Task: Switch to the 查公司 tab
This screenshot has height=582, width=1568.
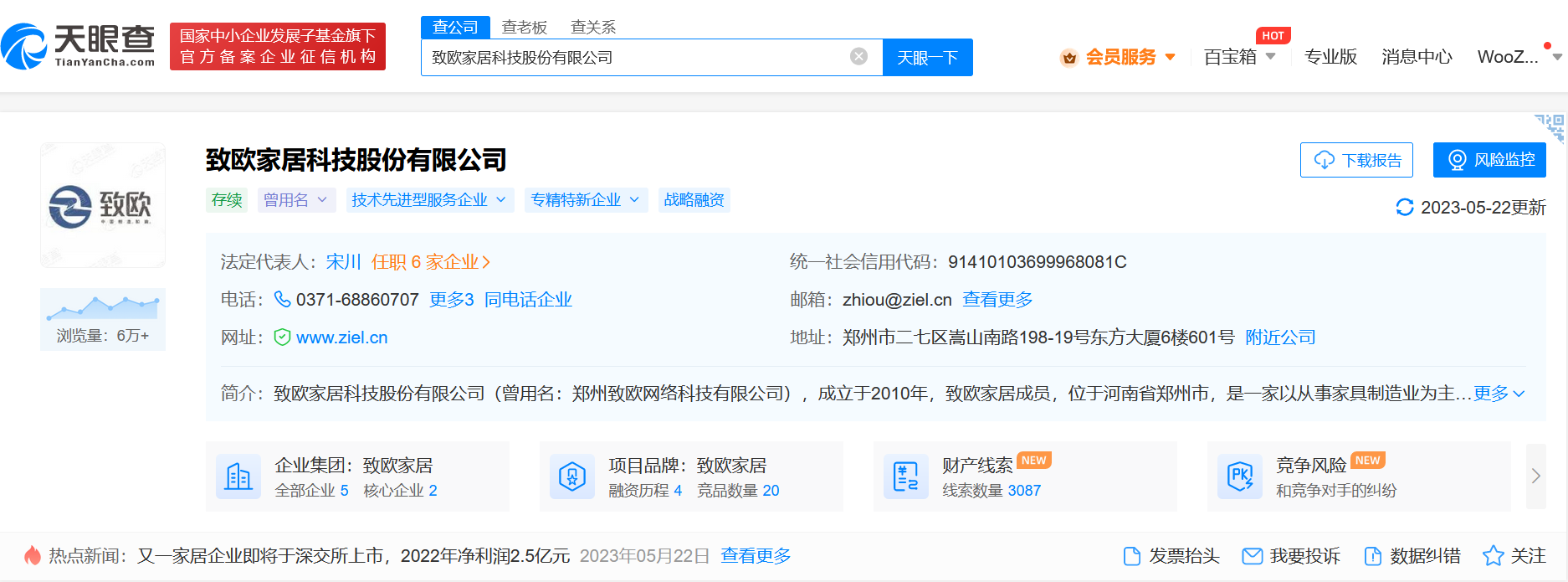Action: (455, 28)
